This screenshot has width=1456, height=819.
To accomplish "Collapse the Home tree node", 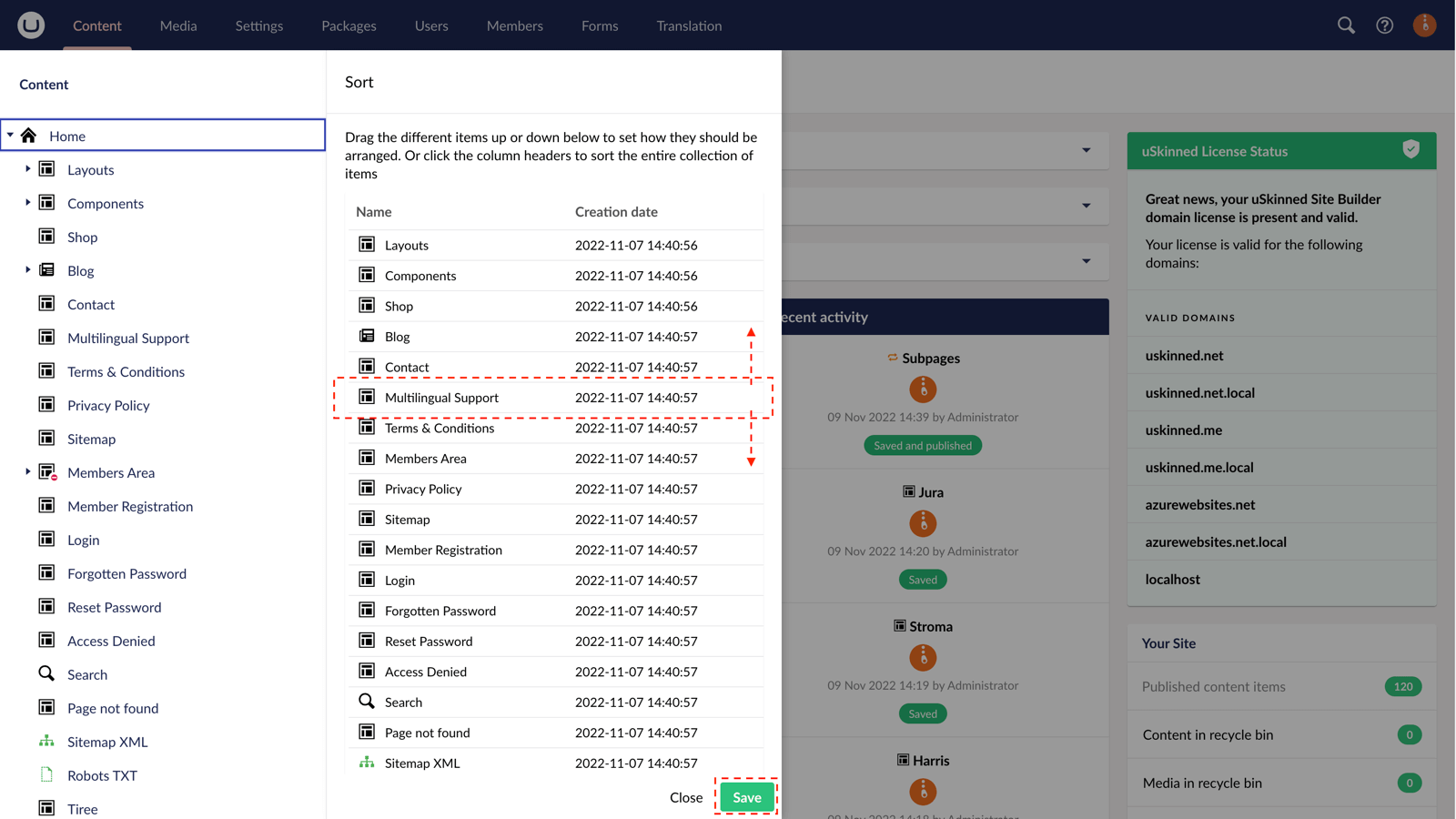I will 9,135.
